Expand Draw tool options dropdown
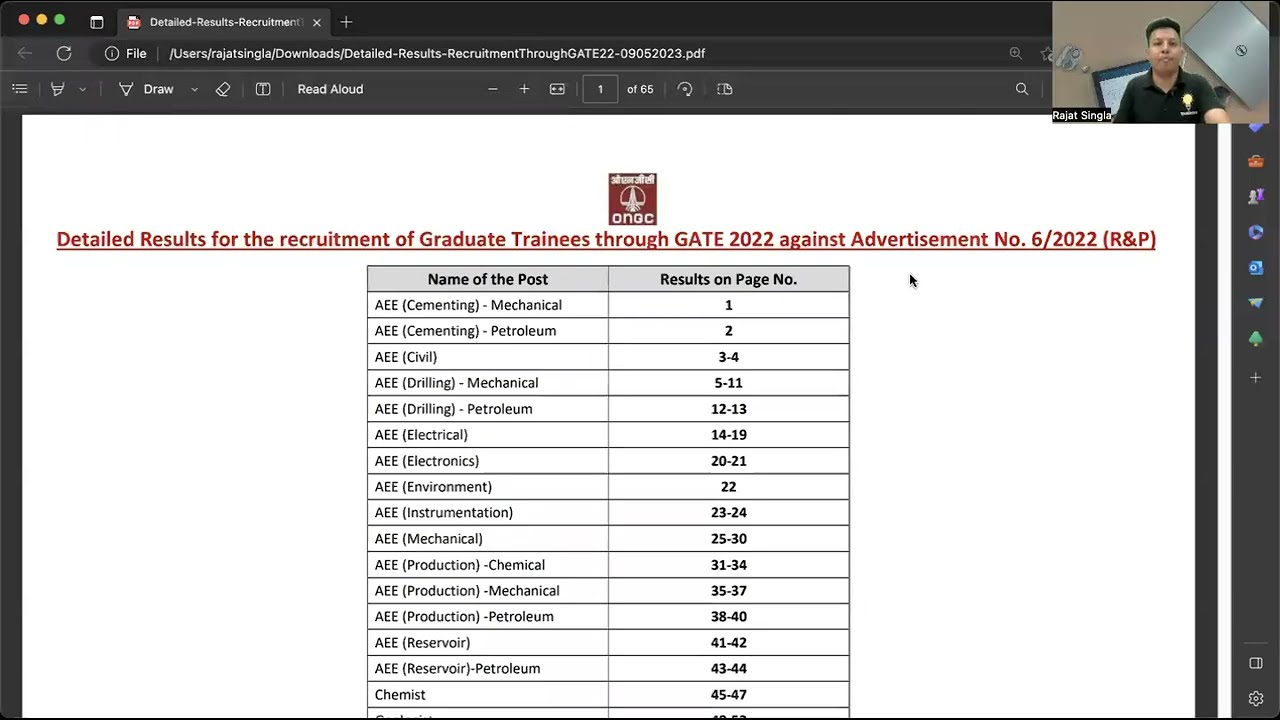 click(x=194, y=89)
